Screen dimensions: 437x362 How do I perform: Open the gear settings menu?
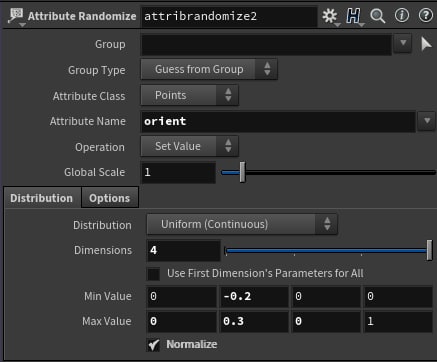click(330, 16)
